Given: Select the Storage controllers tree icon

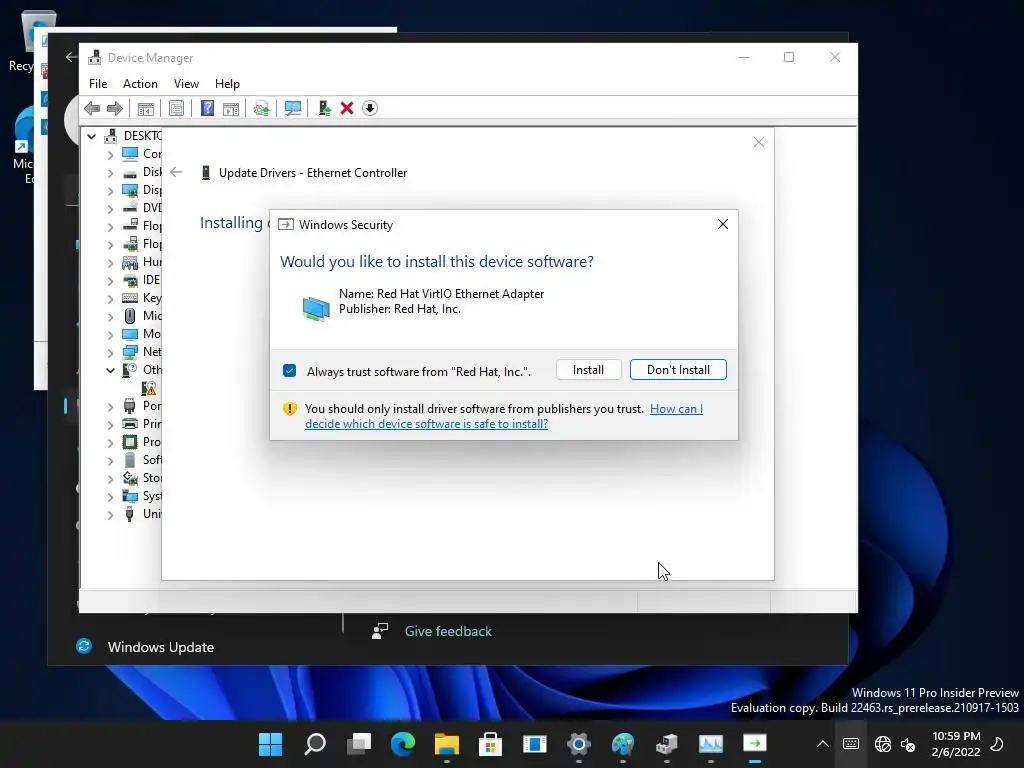Looking at the screenshot, I should point(130,478).
